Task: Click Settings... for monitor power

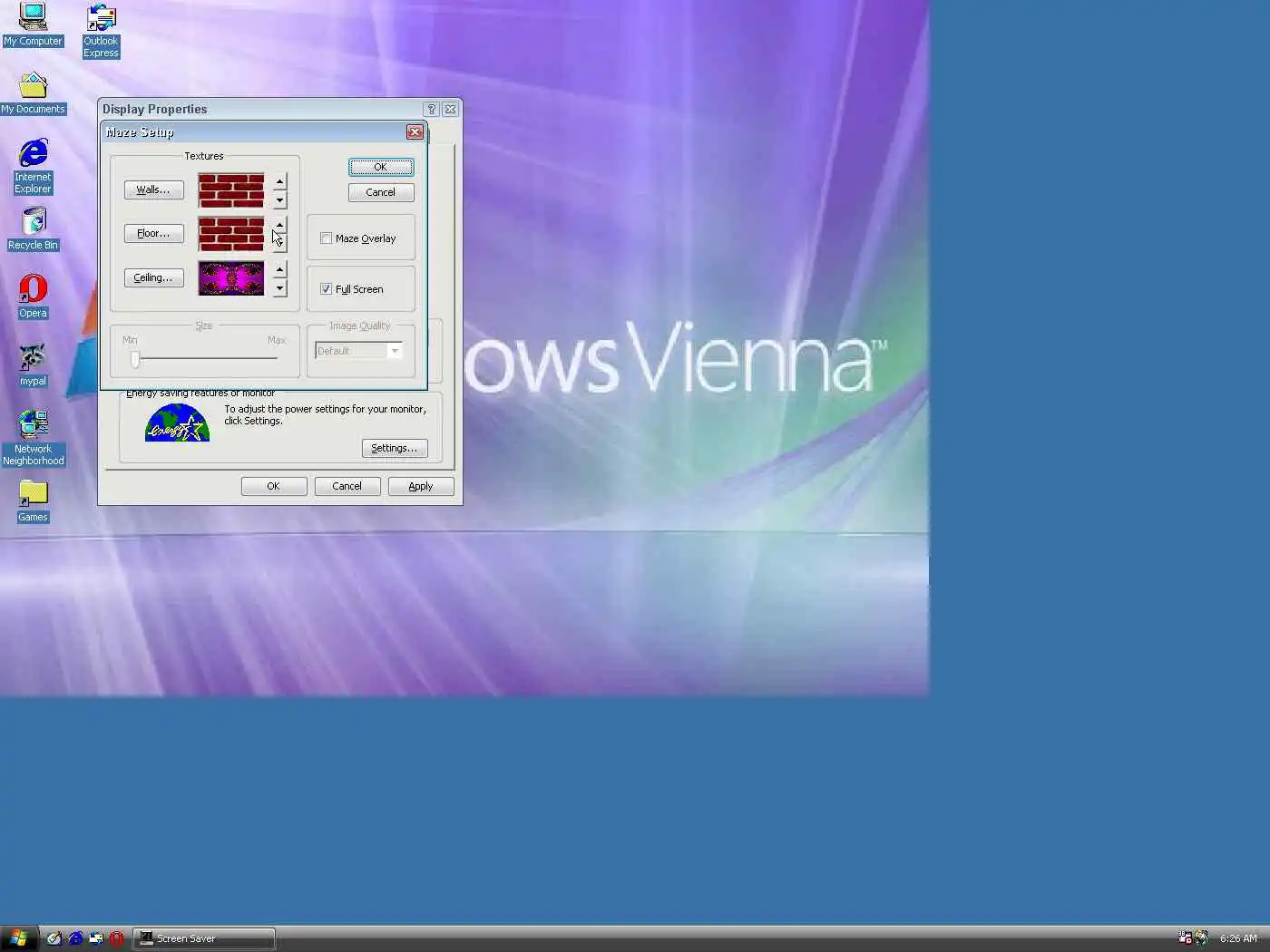Action: (x=395, y=448)
